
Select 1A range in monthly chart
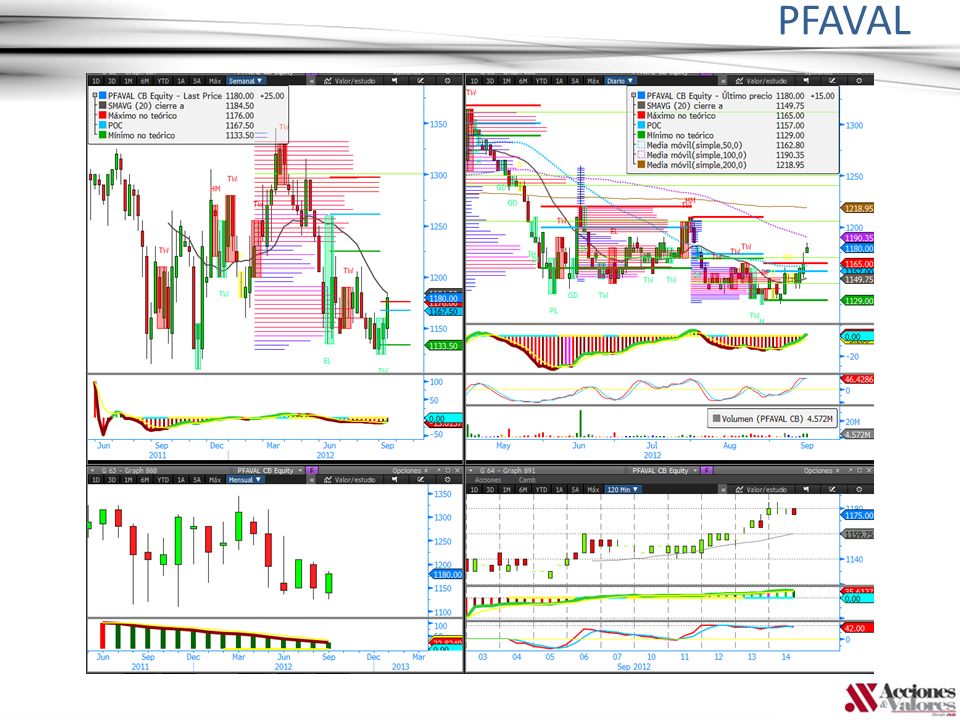[181, 479]
